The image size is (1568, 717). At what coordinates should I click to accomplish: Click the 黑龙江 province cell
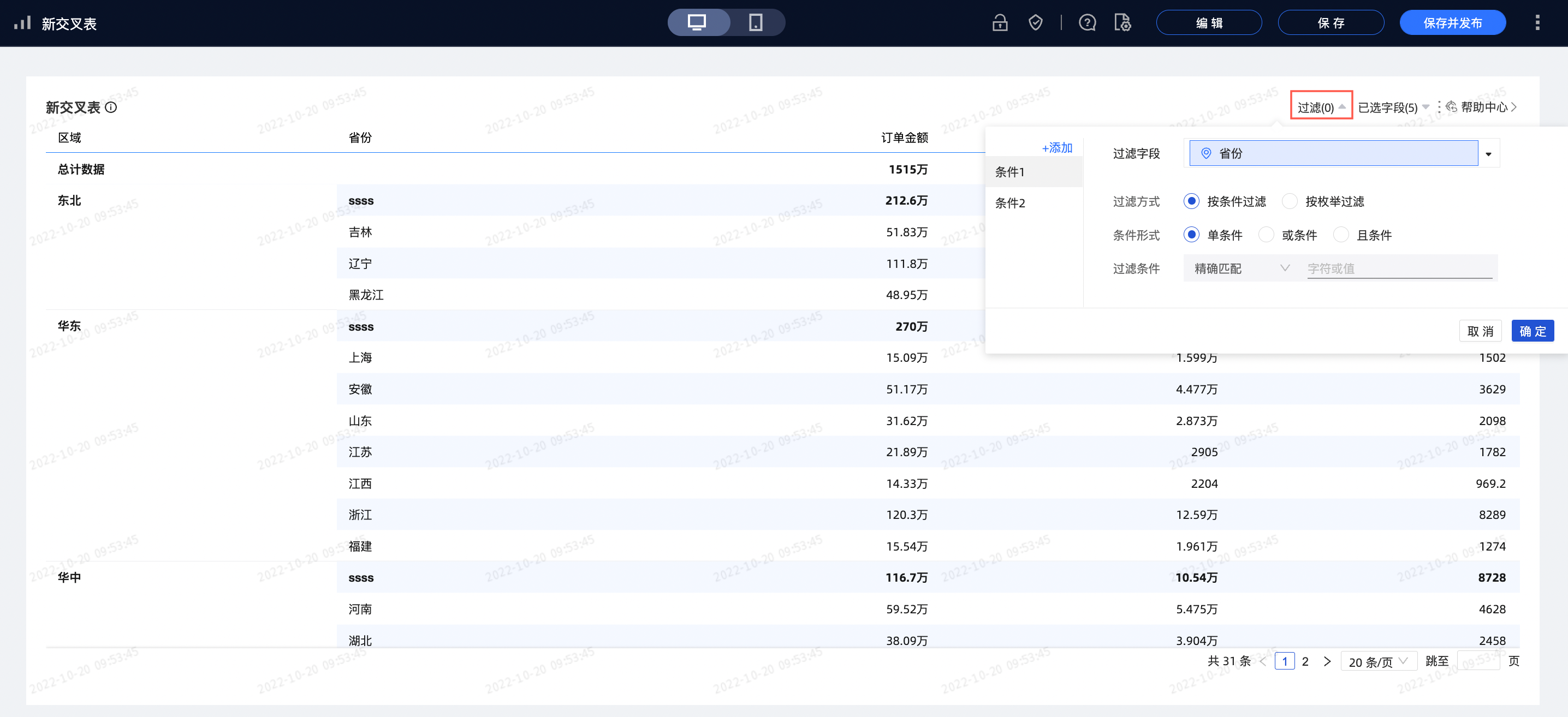coord(366,295)
